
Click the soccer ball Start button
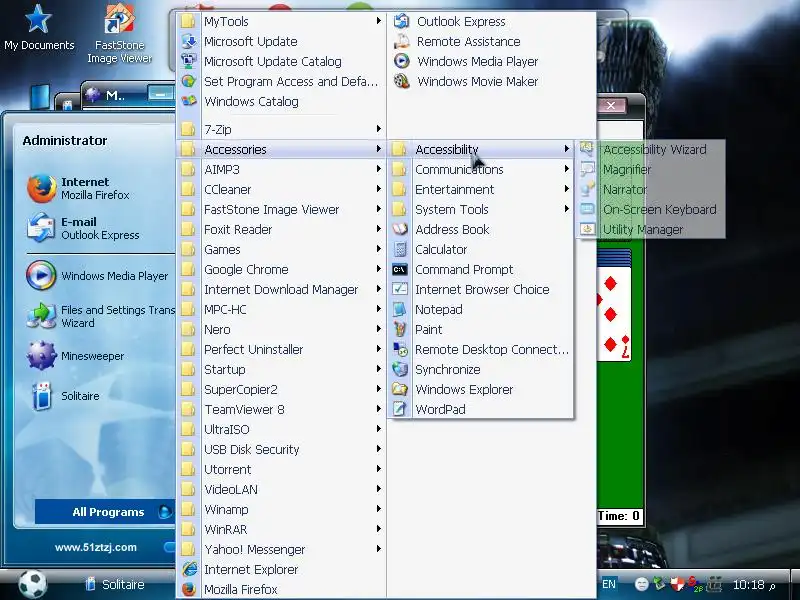[33, 583]
